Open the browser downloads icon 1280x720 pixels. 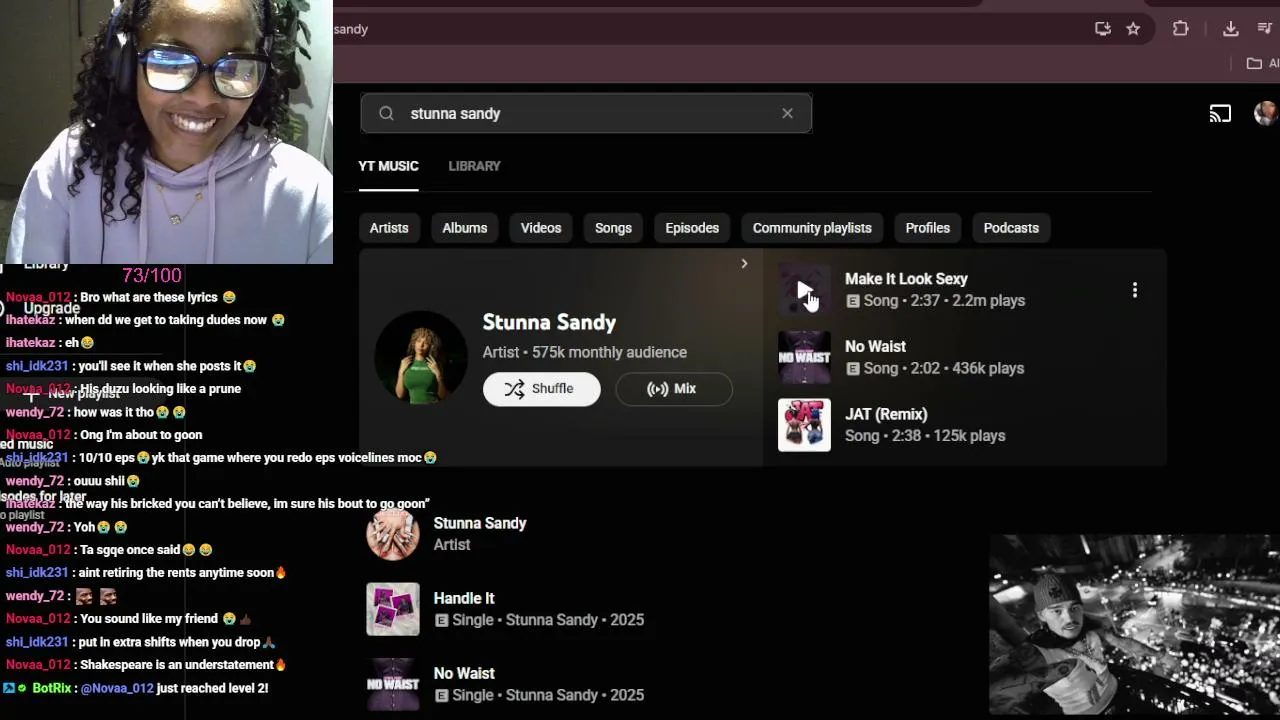coord(1231,29)
